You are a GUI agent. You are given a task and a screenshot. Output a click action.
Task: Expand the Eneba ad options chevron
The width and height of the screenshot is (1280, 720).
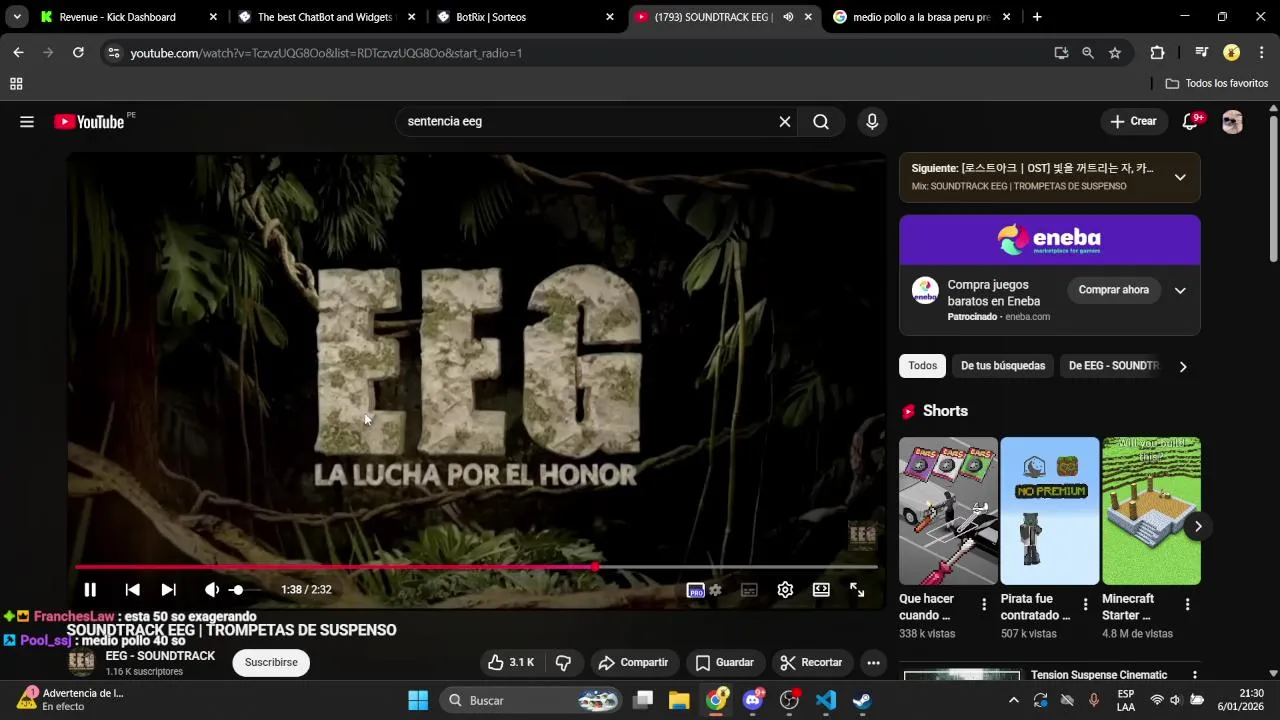[x=1180, y=290]
